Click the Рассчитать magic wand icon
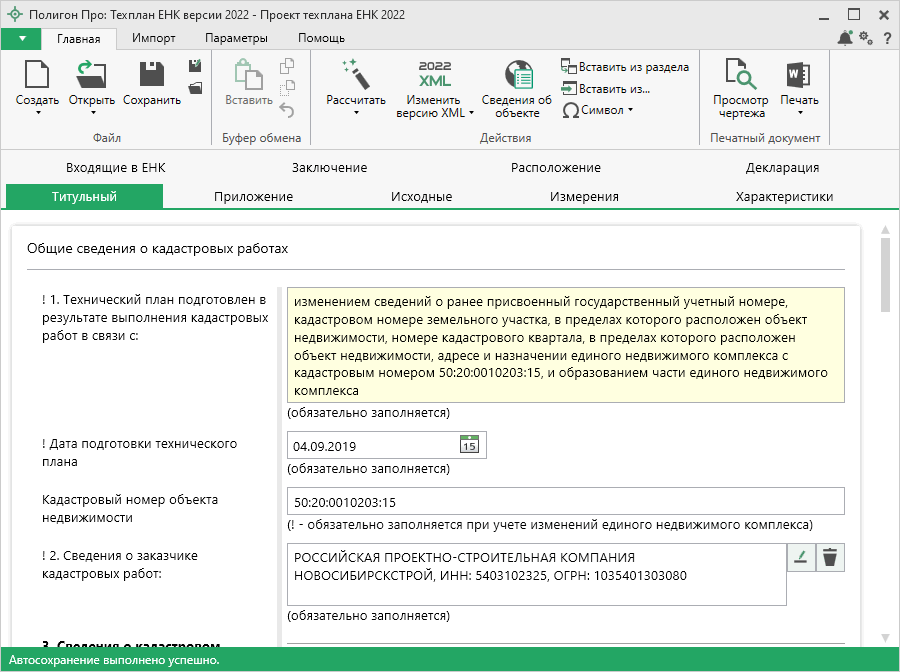The image size is (900, 672). coord(355,74)
